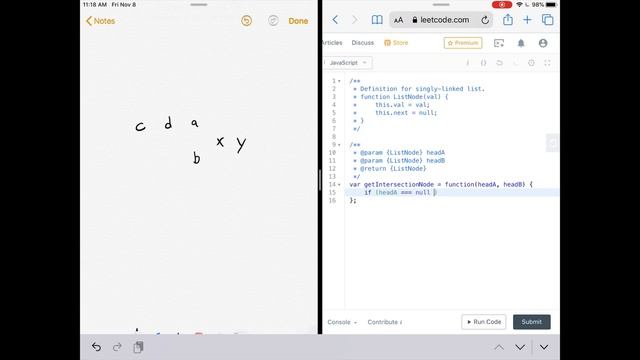Open the Console dropdown
The height and width of the screenshot is (360, 640).
pyautogui.click(x=342, y=322)
